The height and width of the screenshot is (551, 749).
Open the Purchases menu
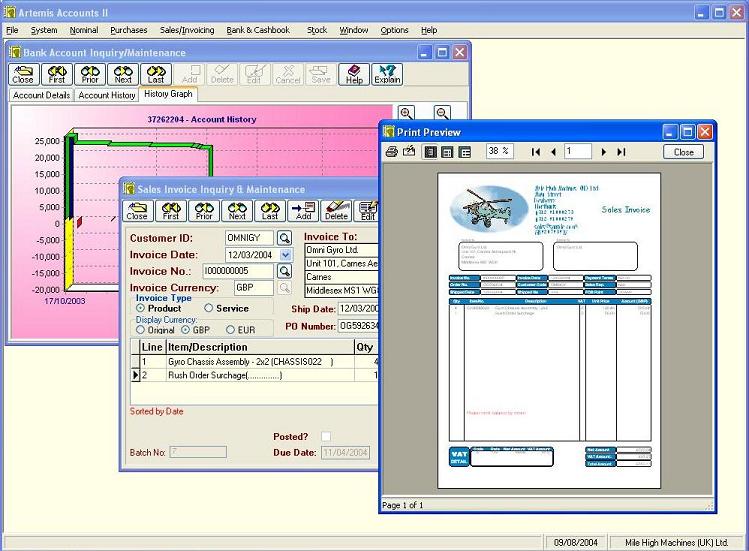pyautogui.click(x=128, y=30)
